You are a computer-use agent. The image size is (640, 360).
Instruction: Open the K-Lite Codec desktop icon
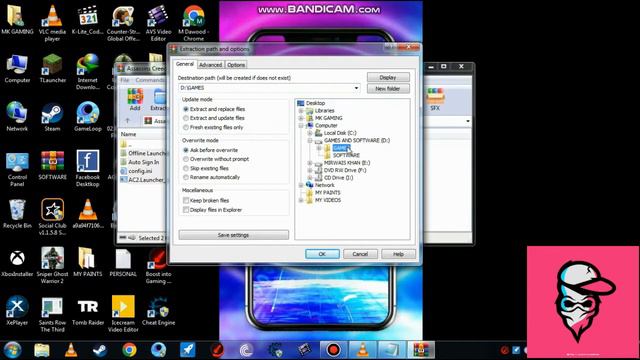(87, 20)
